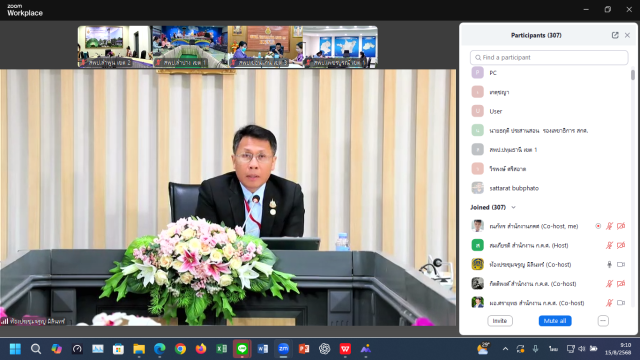Open Microsoft Edge from the taskbar

(x=160, y=349)
